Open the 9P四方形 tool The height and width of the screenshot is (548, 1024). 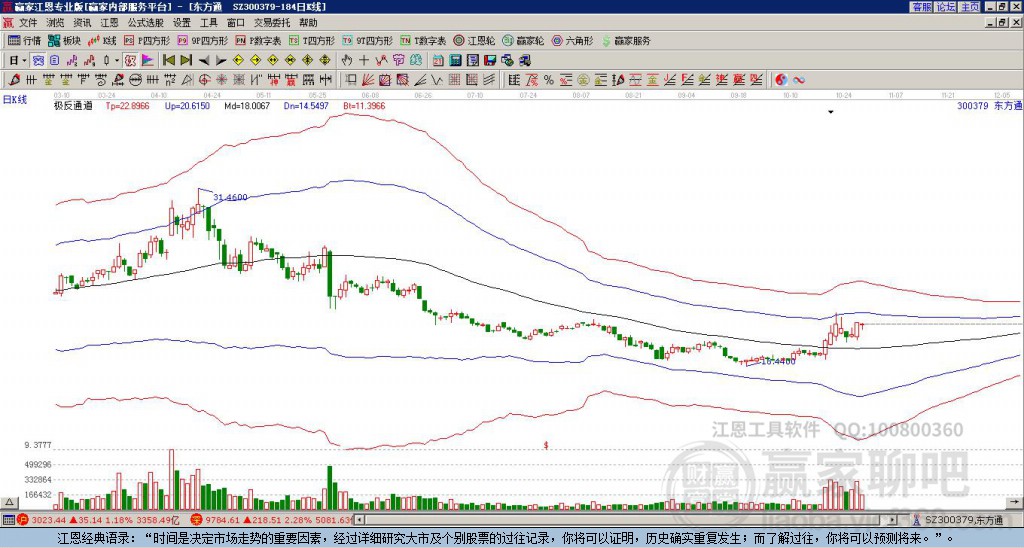click(x=202, y=40)
